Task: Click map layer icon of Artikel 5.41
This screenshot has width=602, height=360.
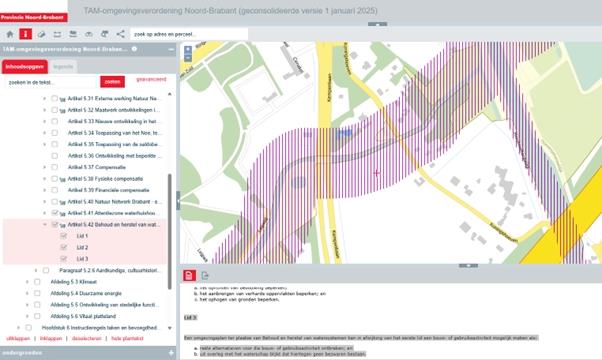Action: coord(63,214)
